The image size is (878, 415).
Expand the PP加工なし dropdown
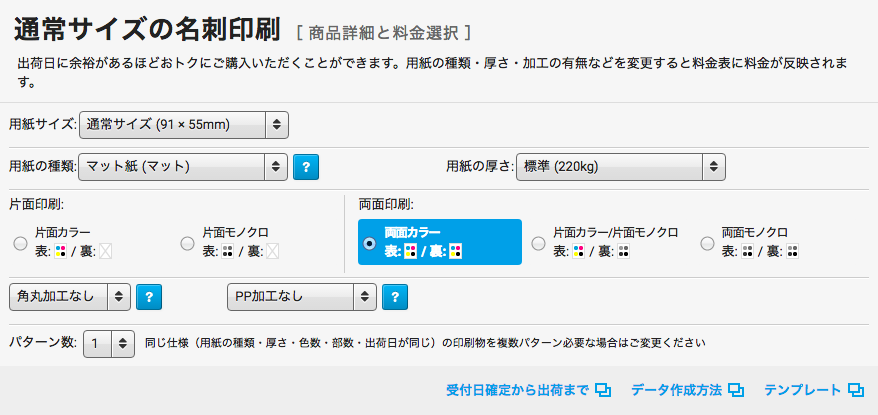click(302, 296)
